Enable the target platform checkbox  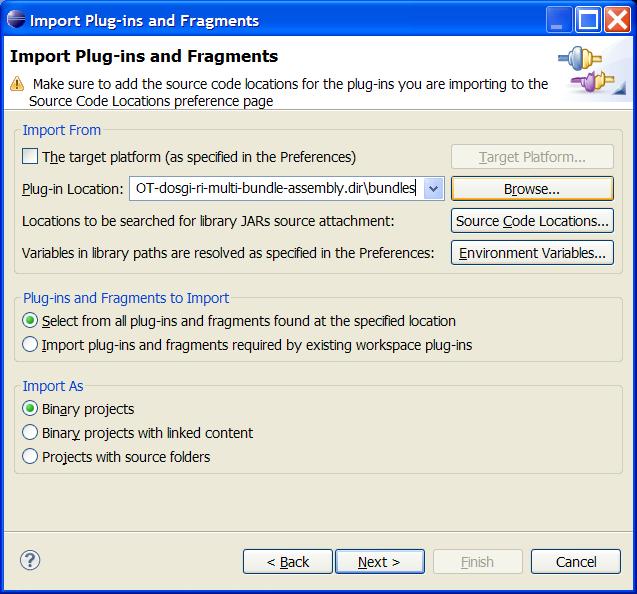[30, 157]
